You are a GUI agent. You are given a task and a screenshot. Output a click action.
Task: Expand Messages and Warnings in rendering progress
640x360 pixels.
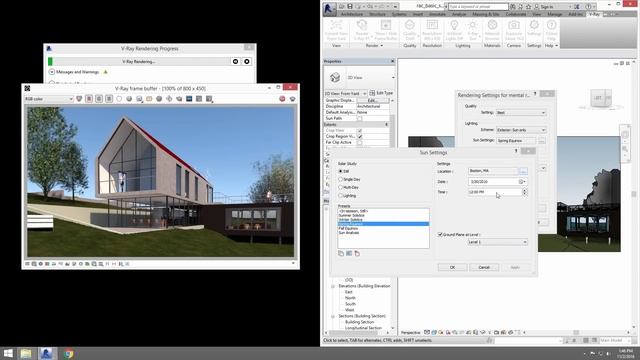[52, 72]
